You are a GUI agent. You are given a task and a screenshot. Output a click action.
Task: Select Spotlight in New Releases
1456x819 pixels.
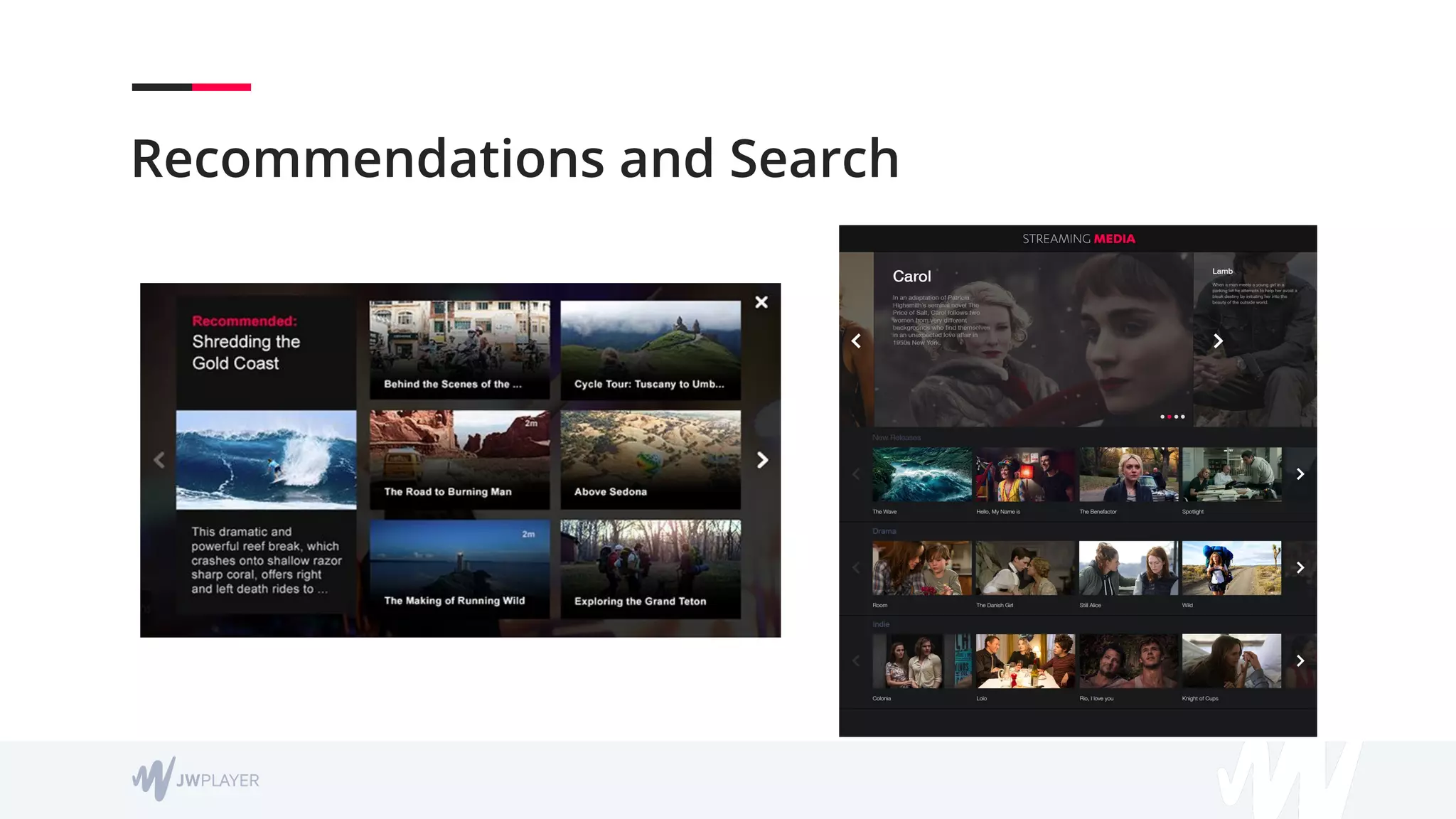[x=1231, y=475]
